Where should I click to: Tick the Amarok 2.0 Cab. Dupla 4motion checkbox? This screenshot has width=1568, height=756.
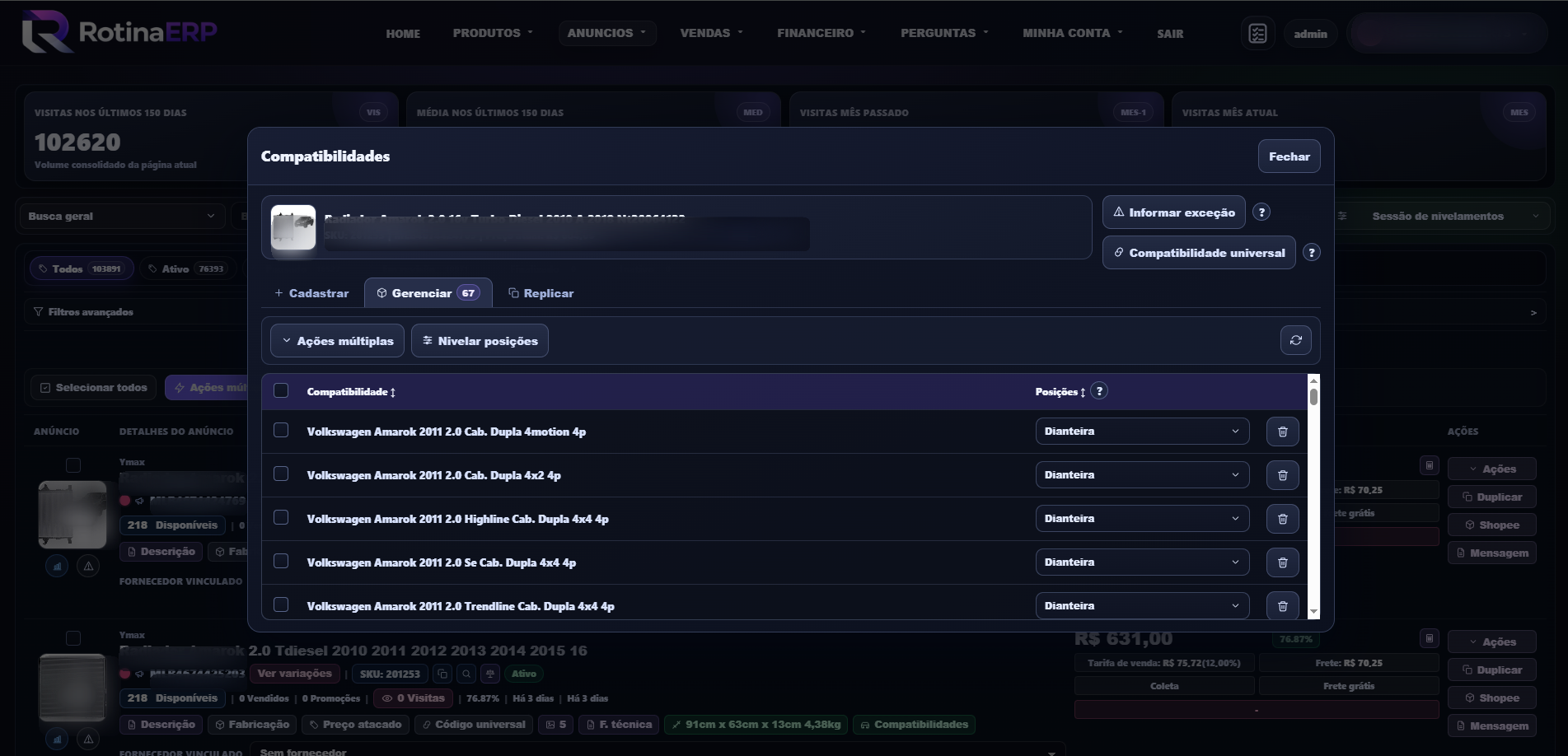pyautogui.click(x=281, y=431)
